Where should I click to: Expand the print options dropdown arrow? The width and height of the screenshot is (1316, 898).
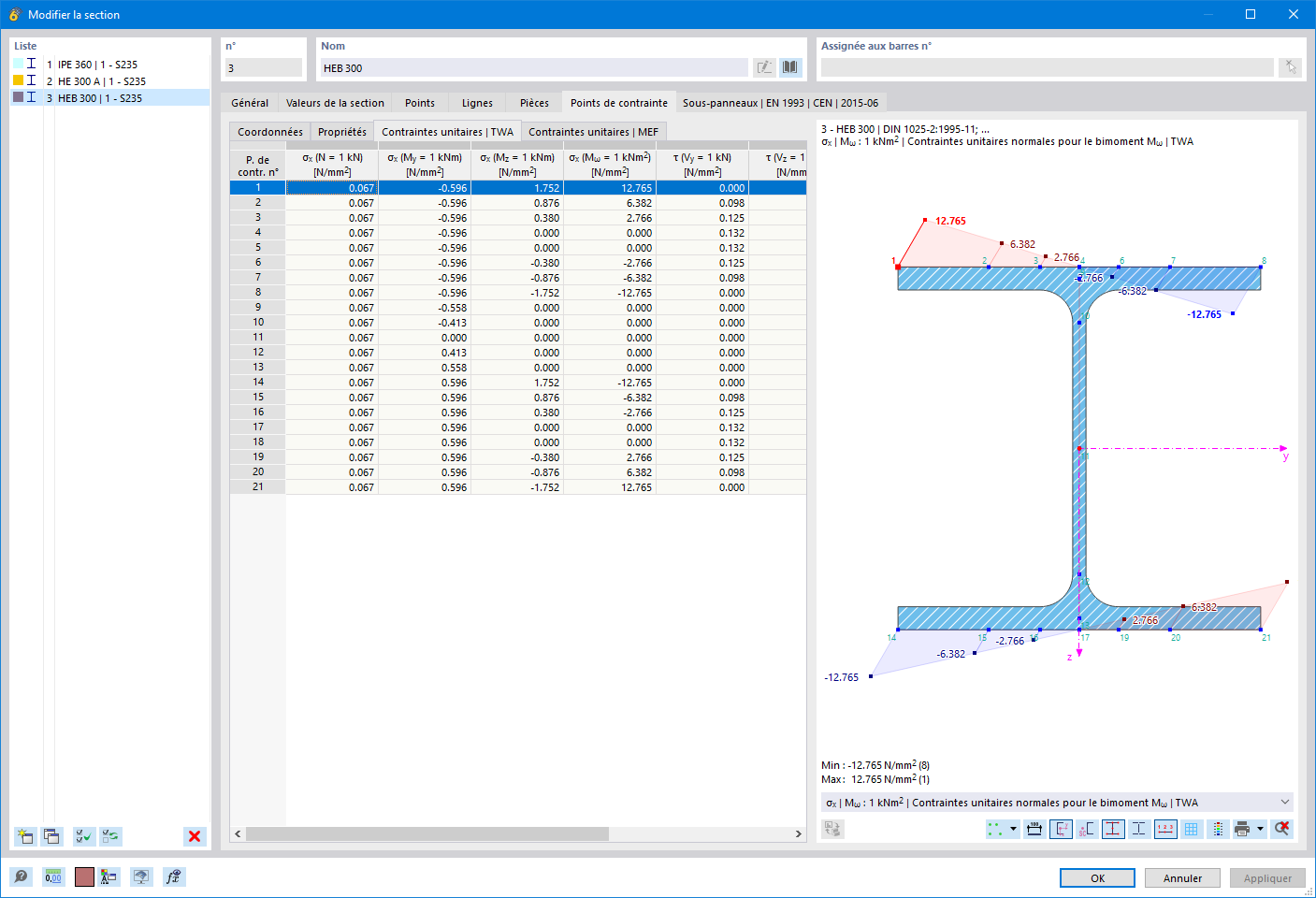click(x=1260, y=829)
